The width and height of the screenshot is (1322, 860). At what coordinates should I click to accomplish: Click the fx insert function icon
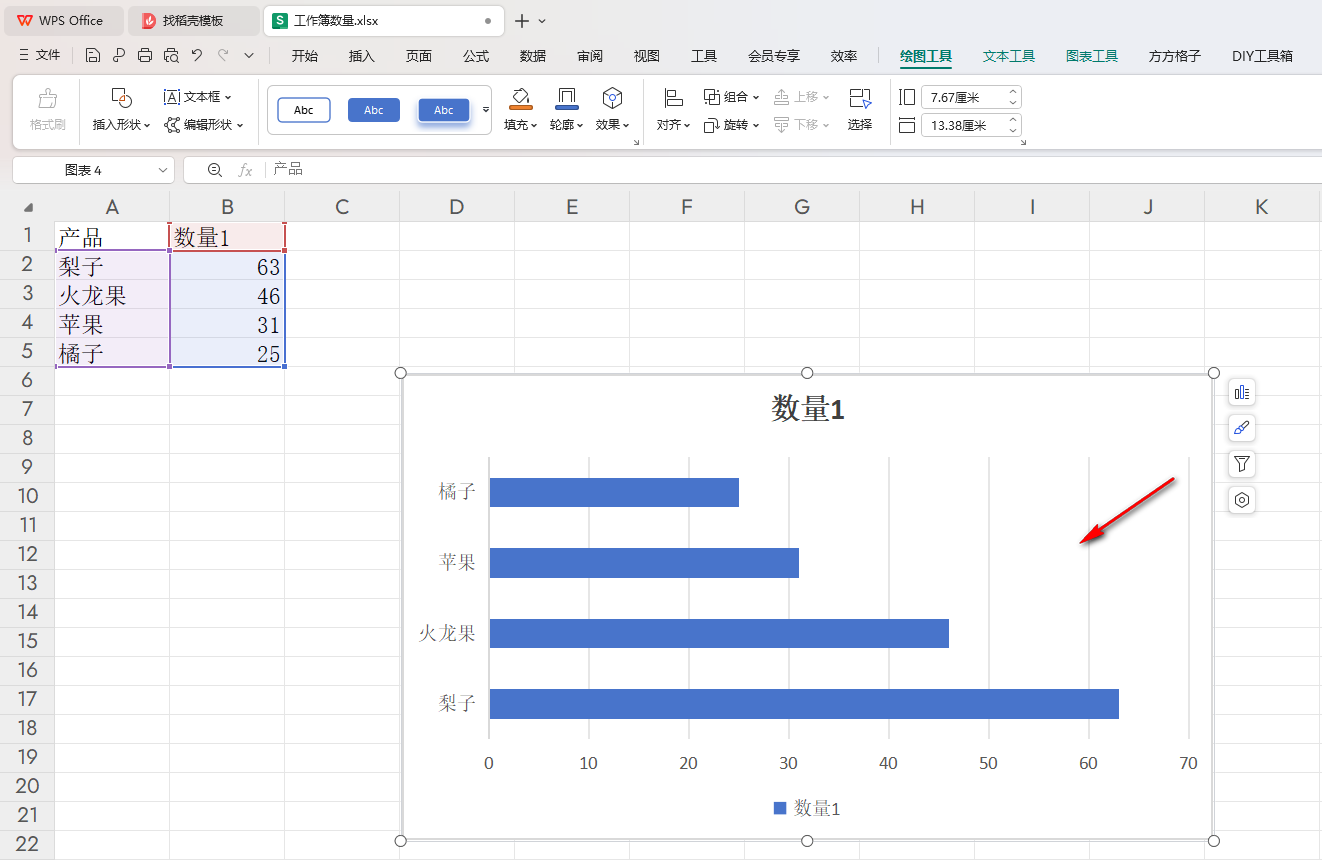click(245, 170)
